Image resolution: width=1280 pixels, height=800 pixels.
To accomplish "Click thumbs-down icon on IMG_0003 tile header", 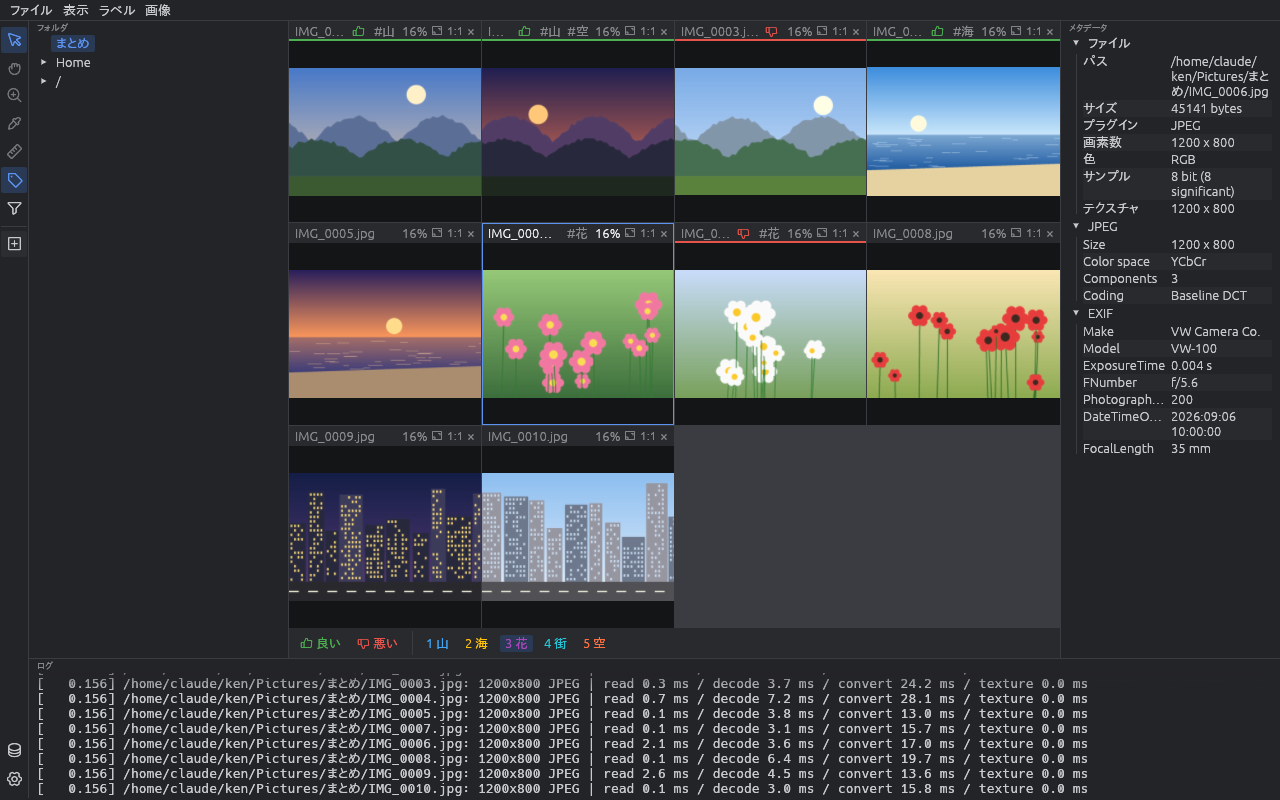I will [771, 32].
